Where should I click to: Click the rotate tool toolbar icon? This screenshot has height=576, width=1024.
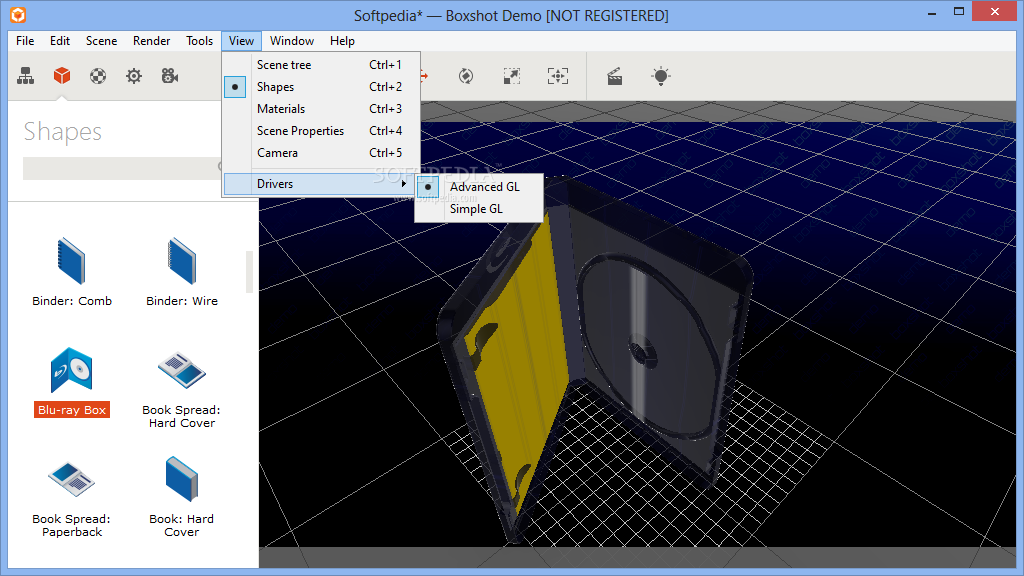pyautogui.click(x=466, y=76)
